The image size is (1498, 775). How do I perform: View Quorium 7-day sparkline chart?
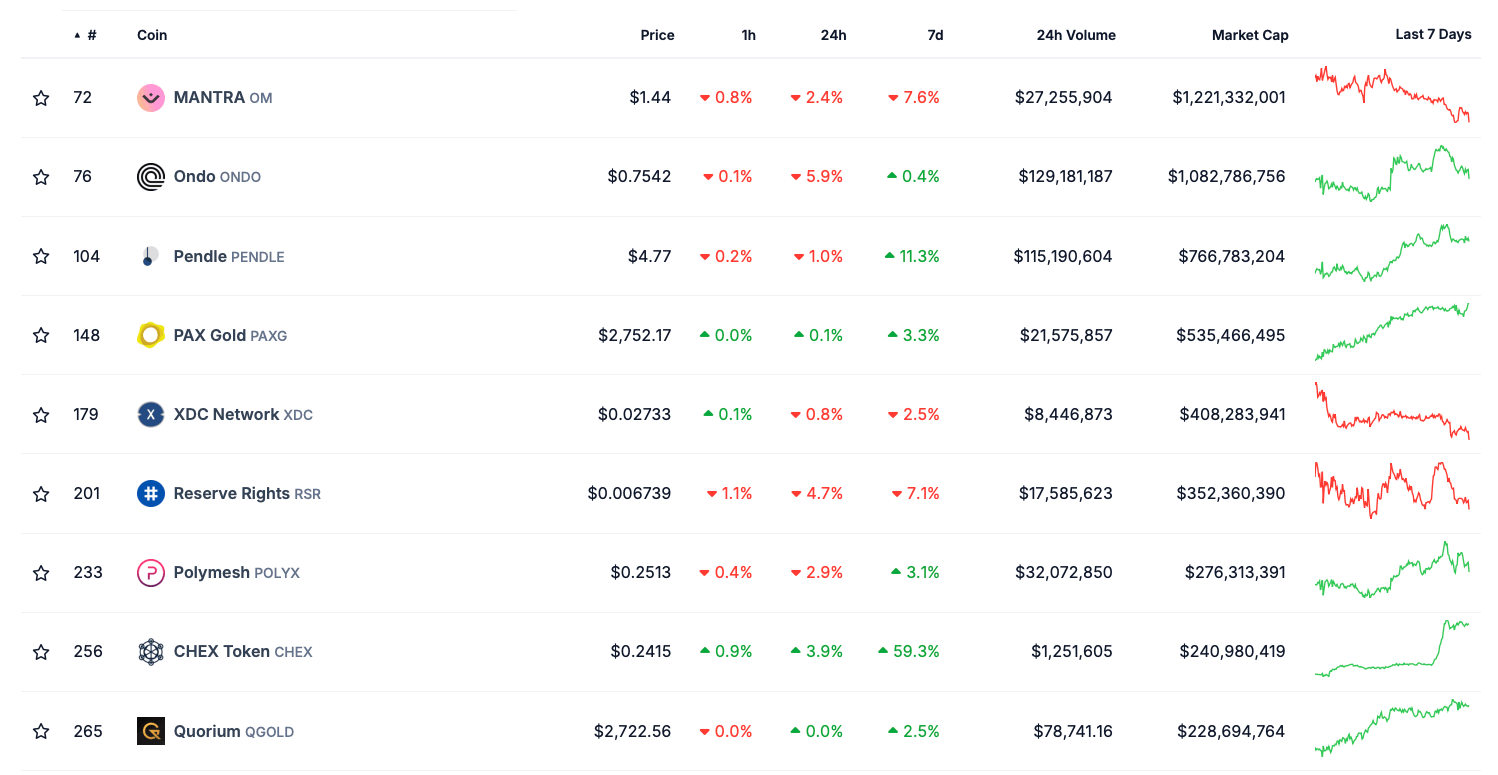click(1392, 727)
